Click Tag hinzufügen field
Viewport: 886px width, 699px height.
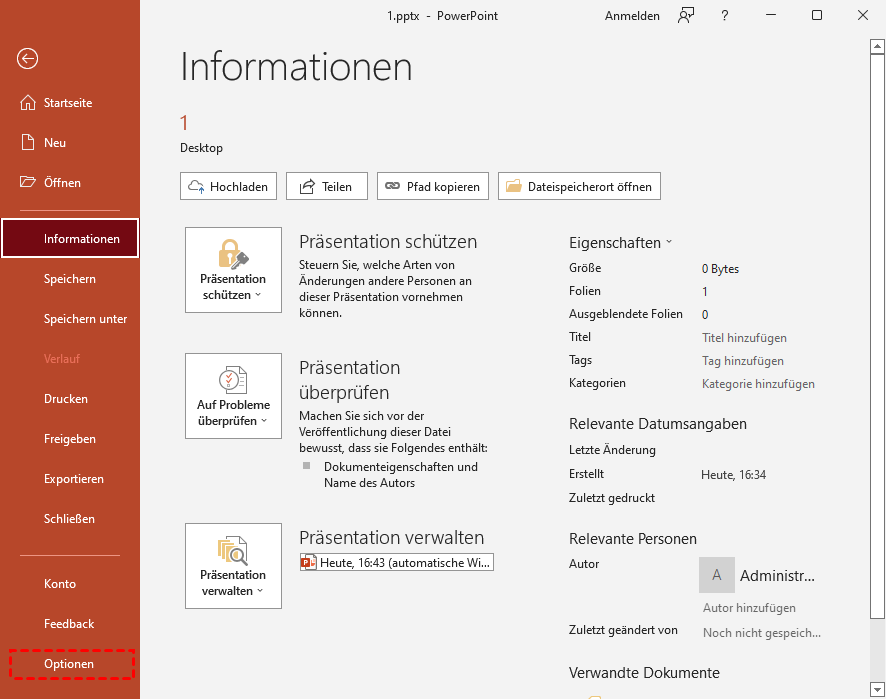[x=742, y=361]
